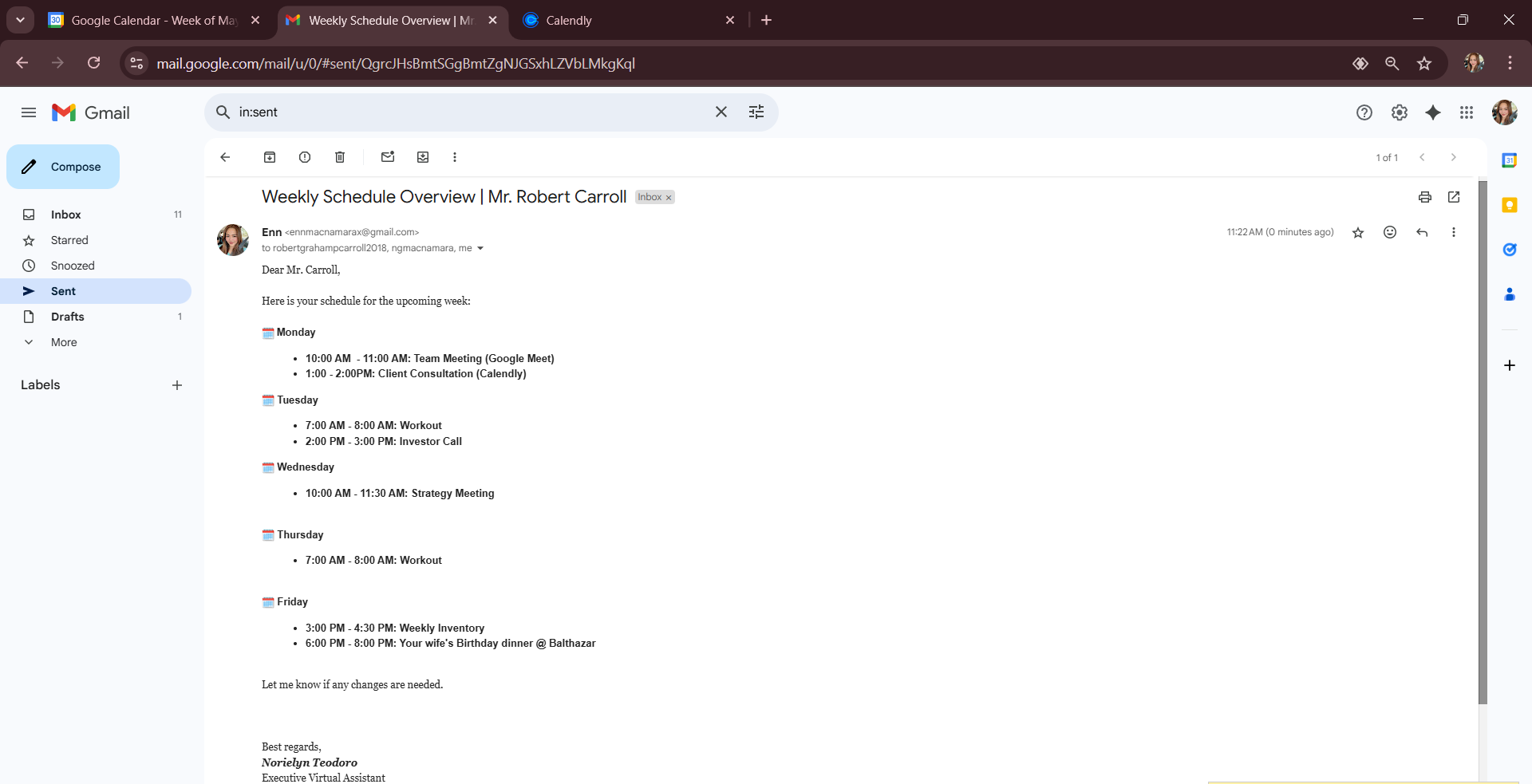Star this message
1532x784 pixels.
coord(1358,232)
